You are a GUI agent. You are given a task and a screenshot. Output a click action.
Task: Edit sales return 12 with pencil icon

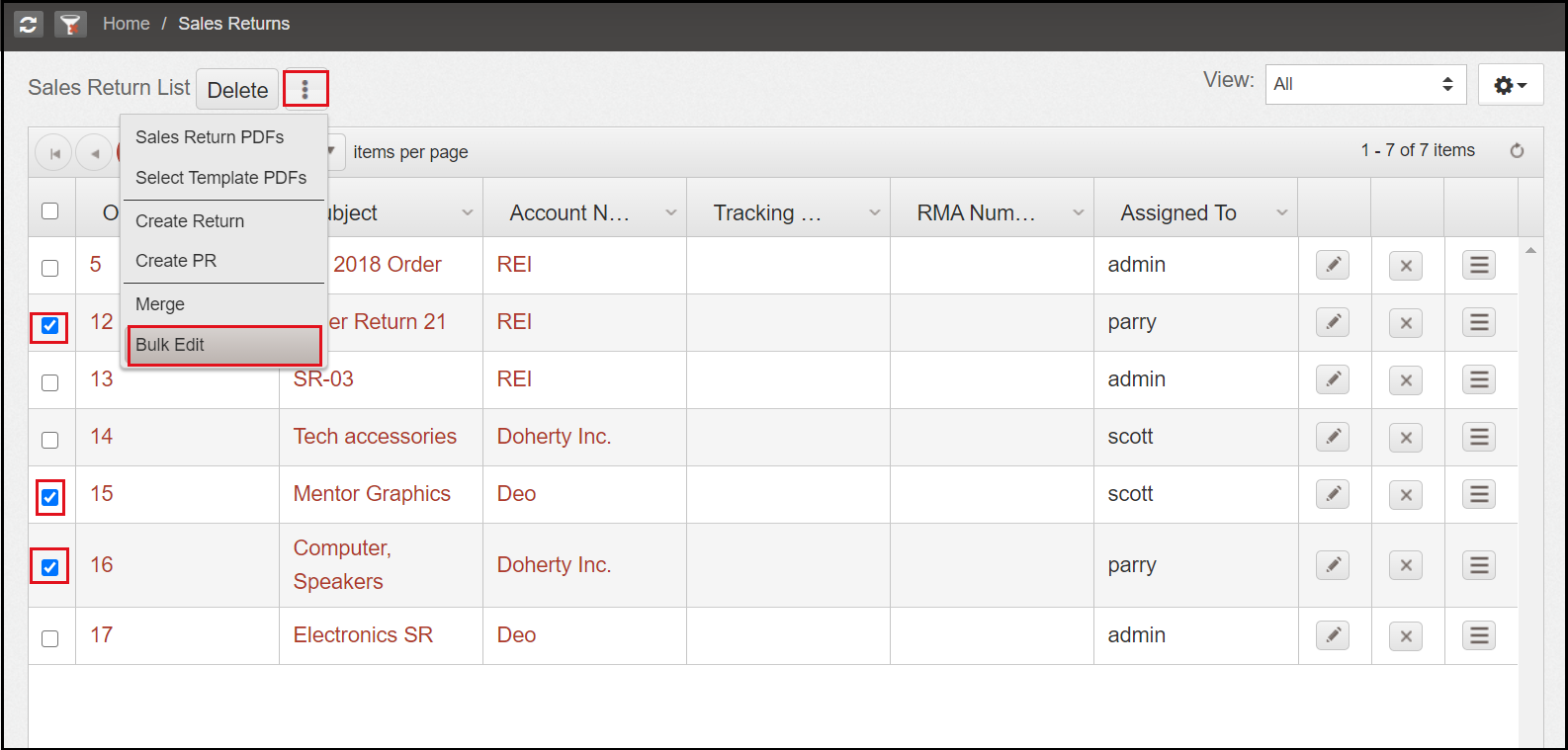point(1333,322)
